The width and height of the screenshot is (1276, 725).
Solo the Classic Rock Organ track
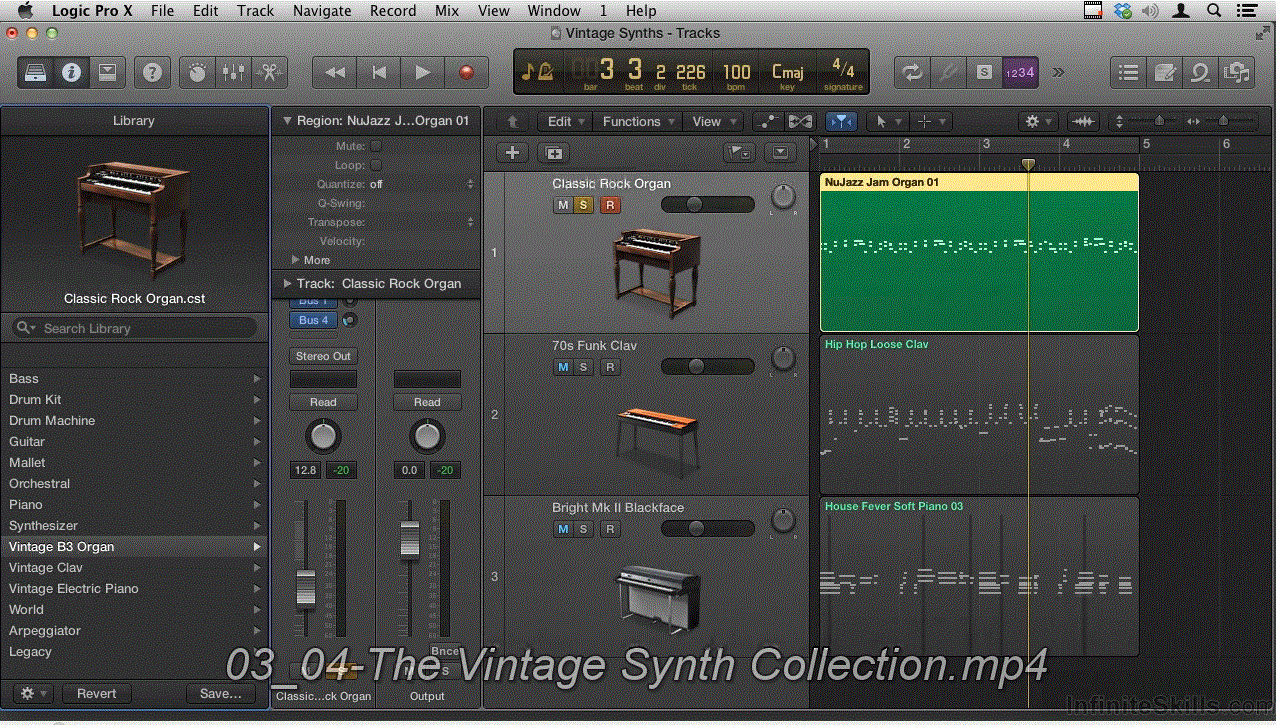click(x=583, y=205)
